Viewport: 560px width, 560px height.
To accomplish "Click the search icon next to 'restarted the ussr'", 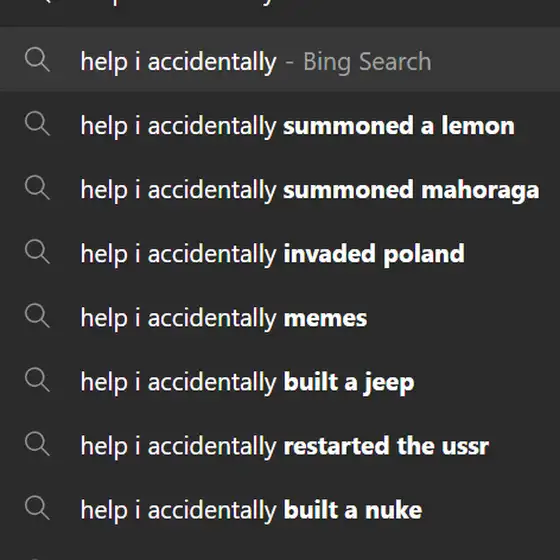I will pos(37,444).
